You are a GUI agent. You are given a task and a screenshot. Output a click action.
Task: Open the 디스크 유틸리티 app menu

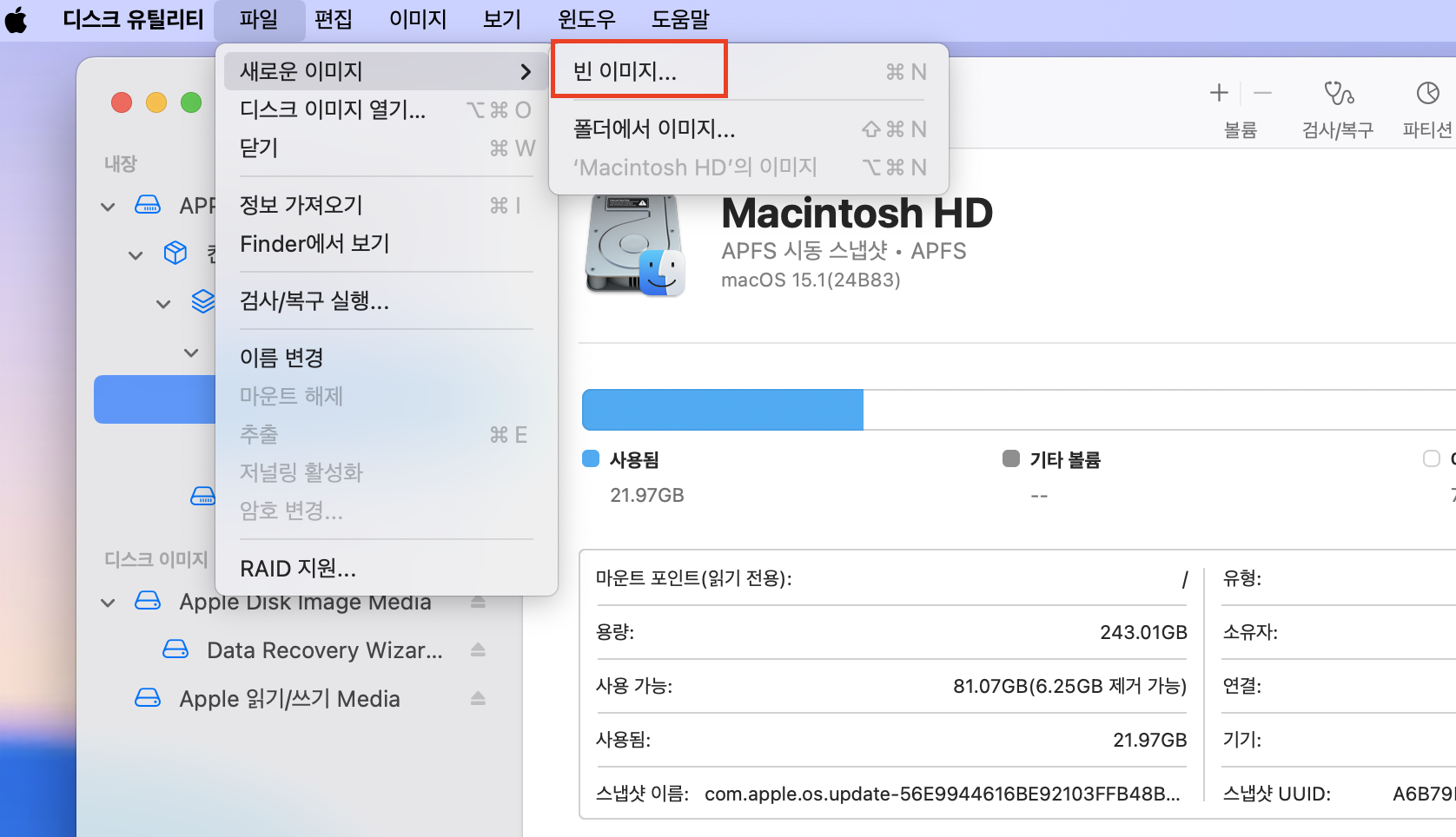(x=133, y=19)
